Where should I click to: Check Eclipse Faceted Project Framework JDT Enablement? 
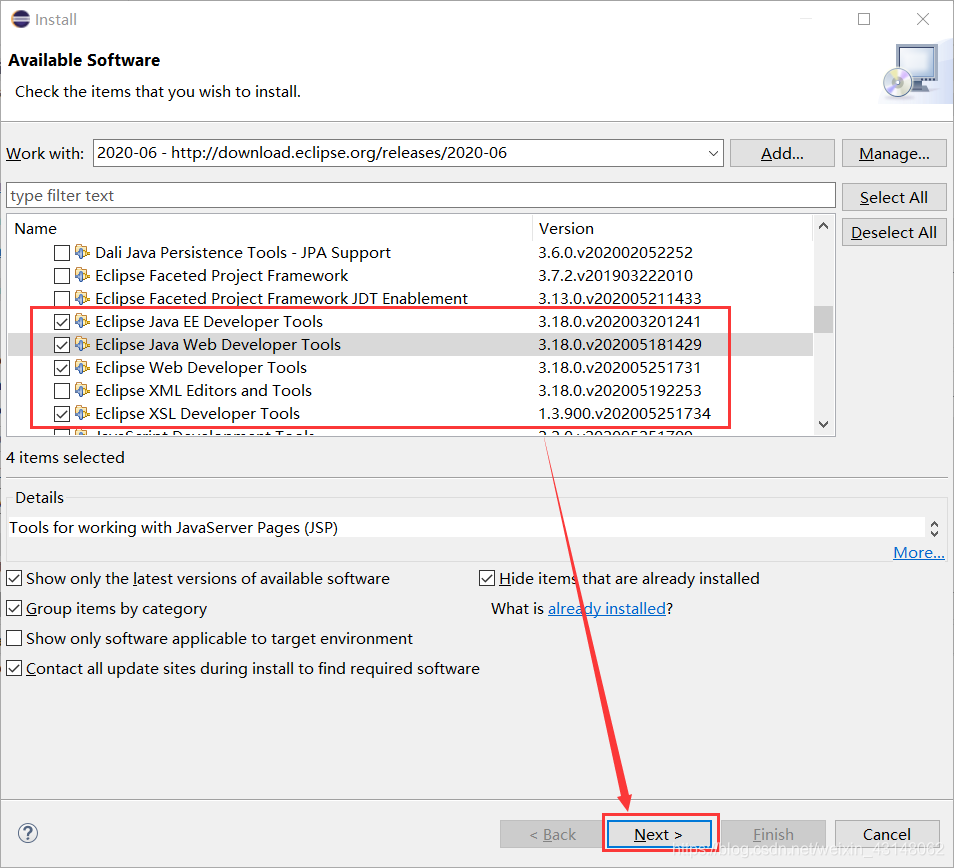(61, 299)
